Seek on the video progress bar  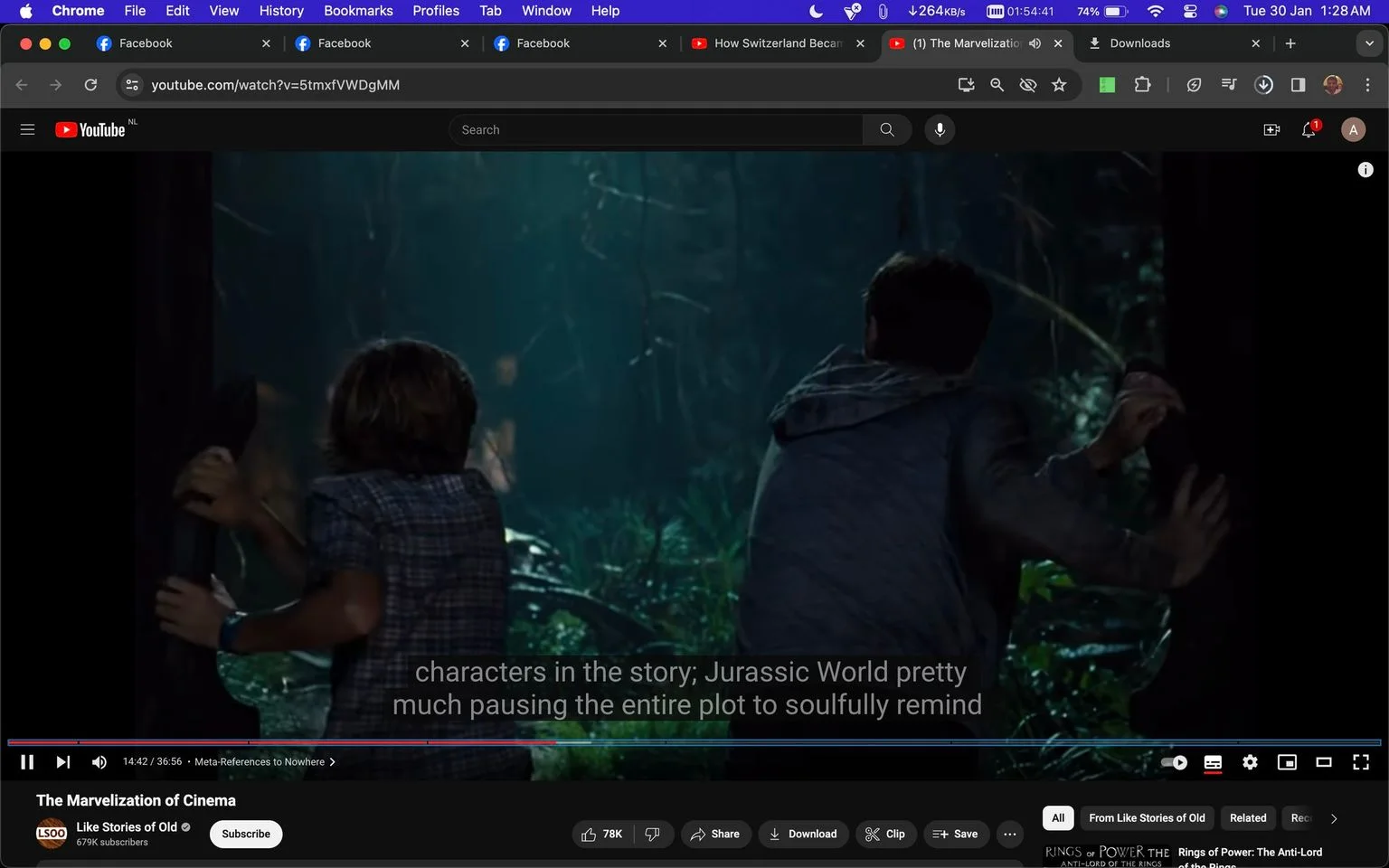tap(694, 742)
